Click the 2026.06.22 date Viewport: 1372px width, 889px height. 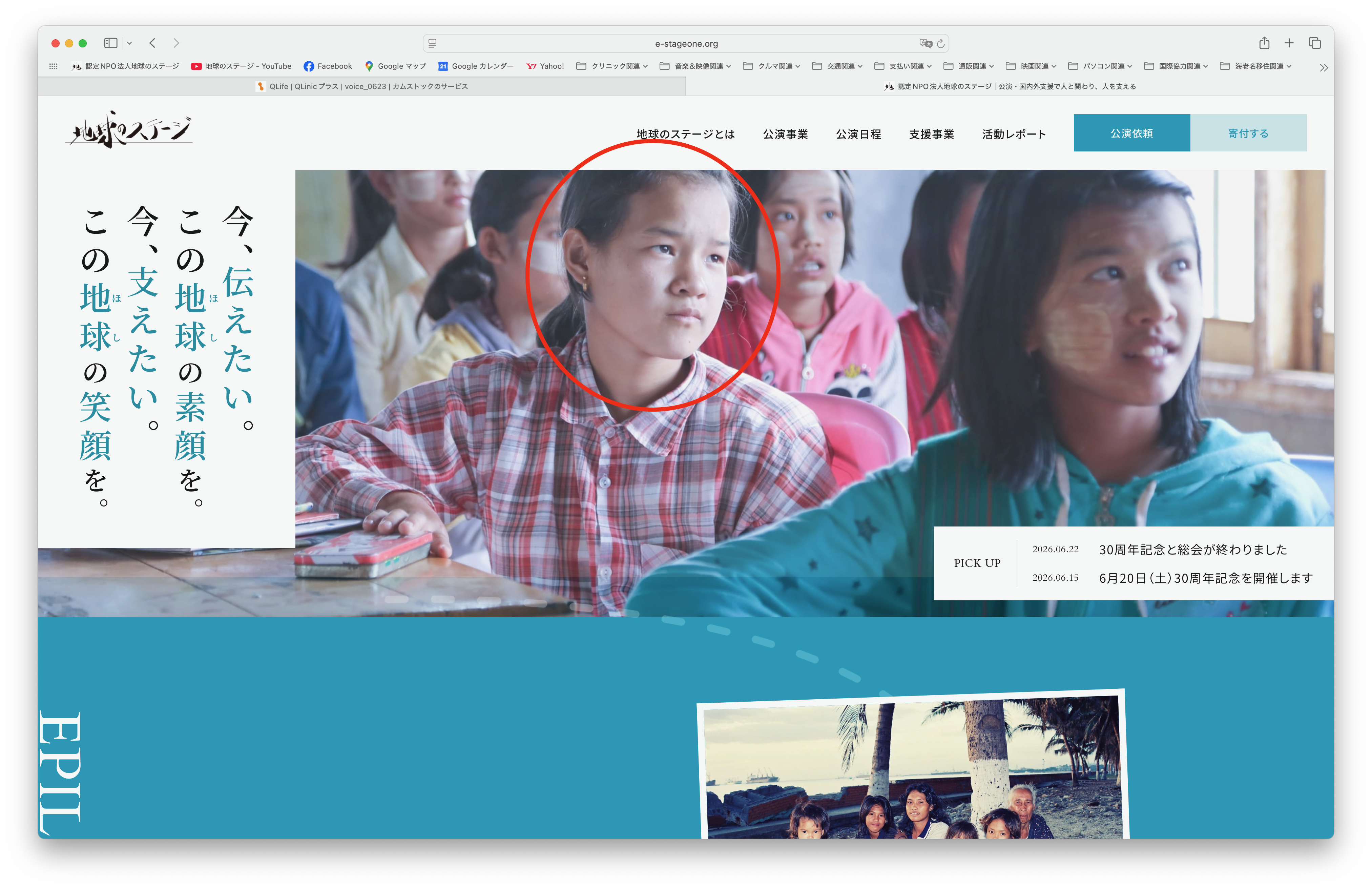(1055, 550)
